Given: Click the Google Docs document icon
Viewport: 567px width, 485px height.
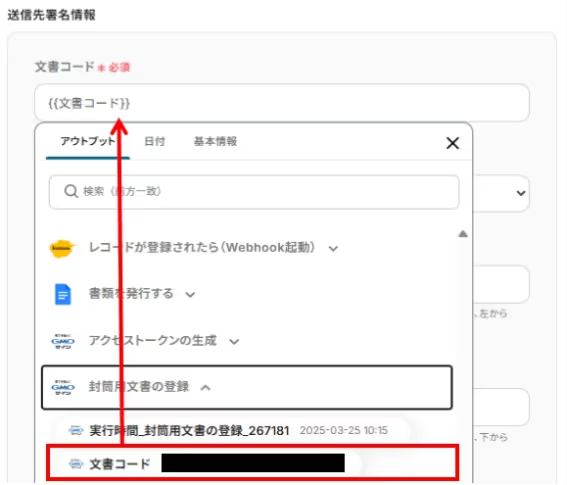Looking at the screenshot, I should 63,294.
